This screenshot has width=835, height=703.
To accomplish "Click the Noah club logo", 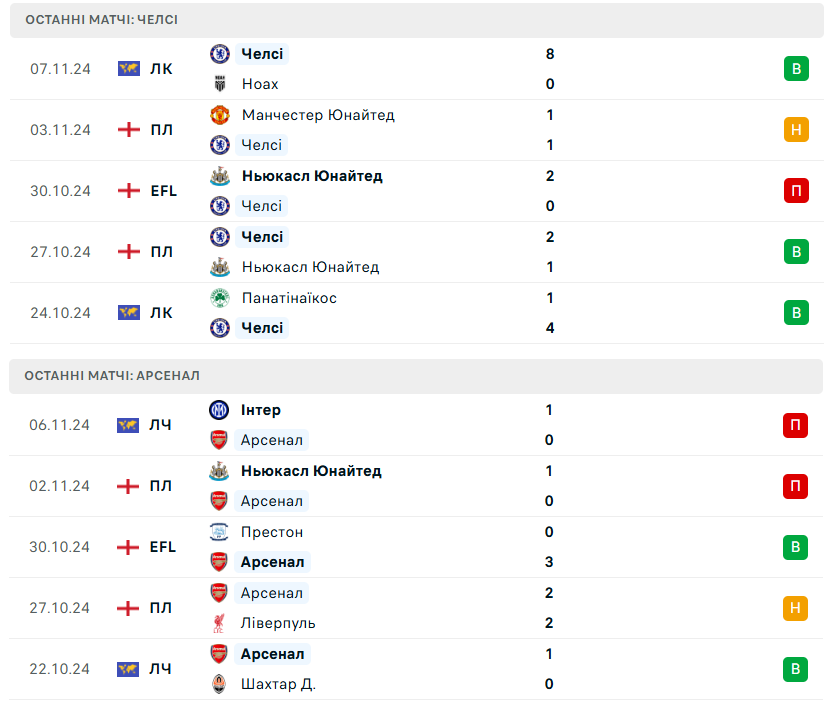I will (x=220, y=84).
